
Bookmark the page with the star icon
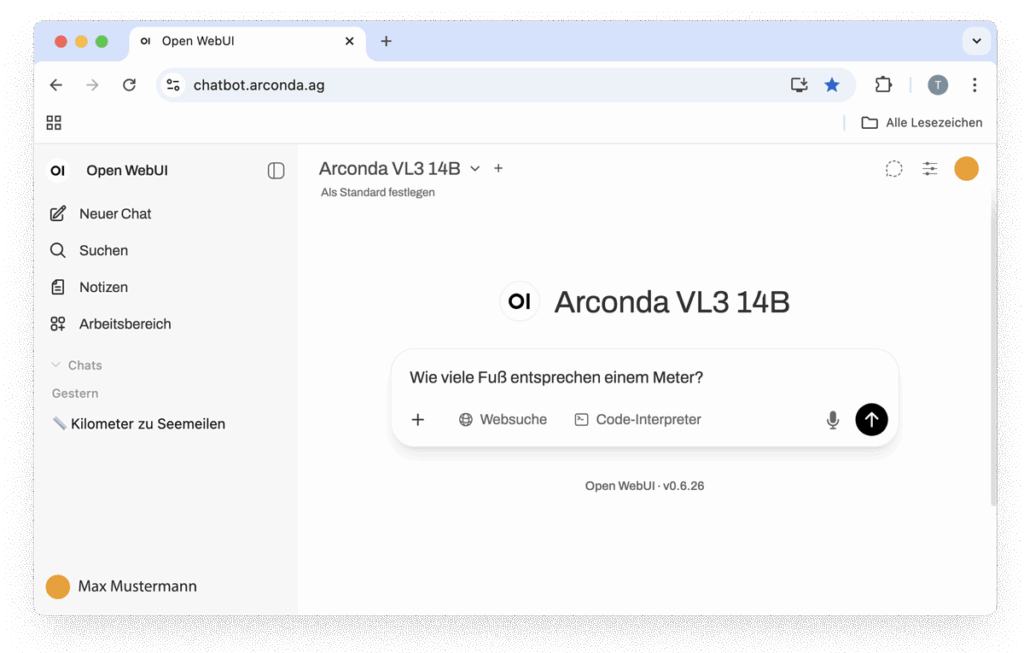click(x=832, y=85)
